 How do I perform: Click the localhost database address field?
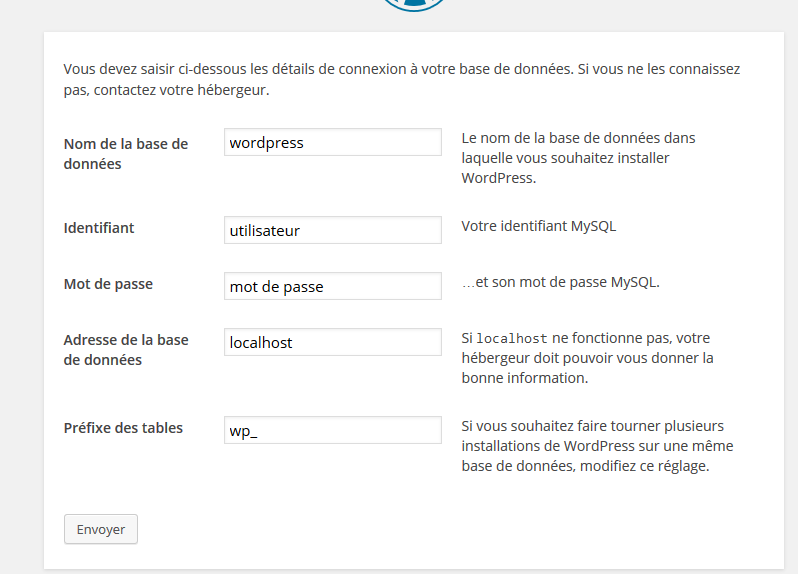[x=333, y=342]
